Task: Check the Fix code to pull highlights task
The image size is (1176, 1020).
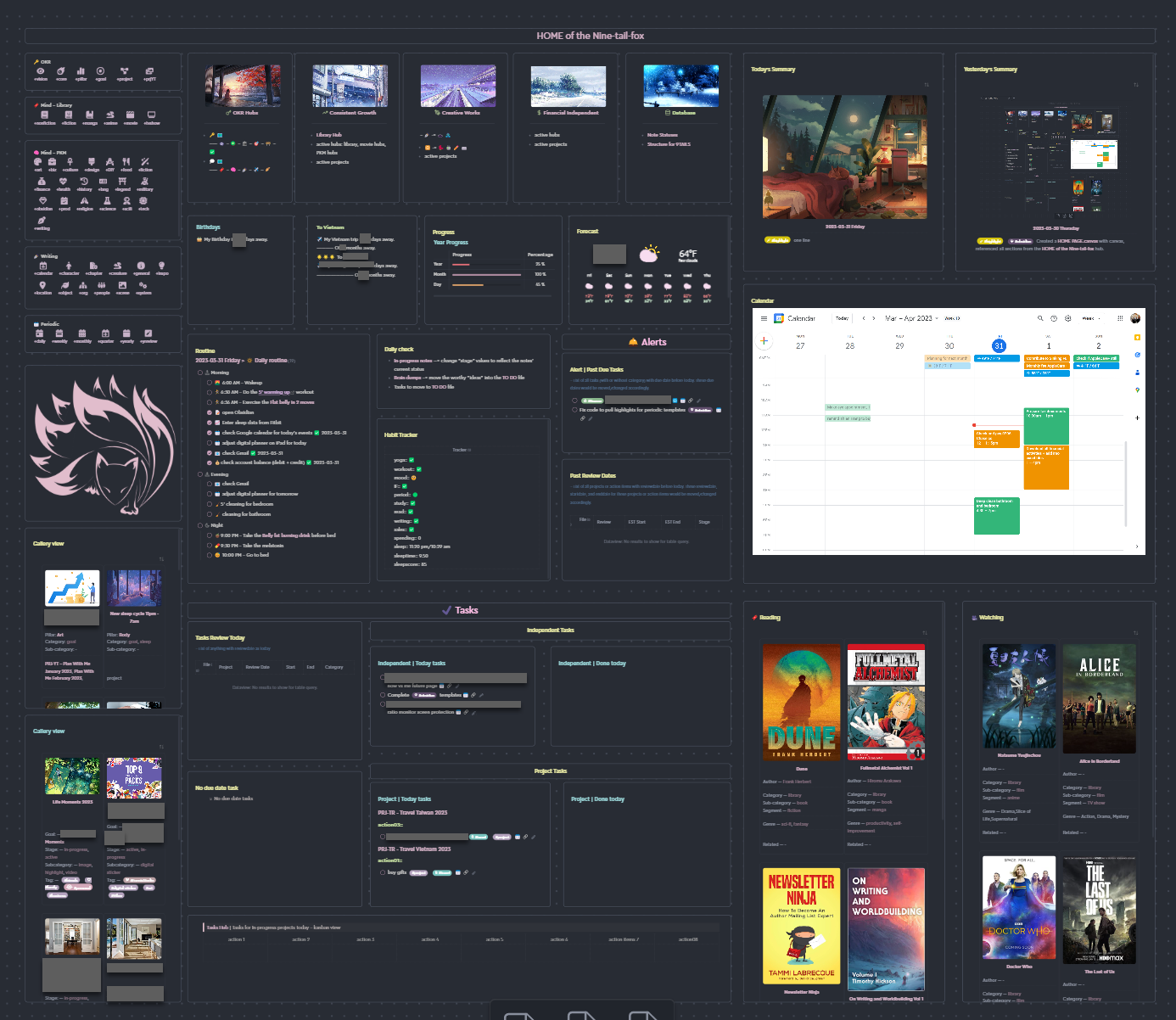Action: 574,410
